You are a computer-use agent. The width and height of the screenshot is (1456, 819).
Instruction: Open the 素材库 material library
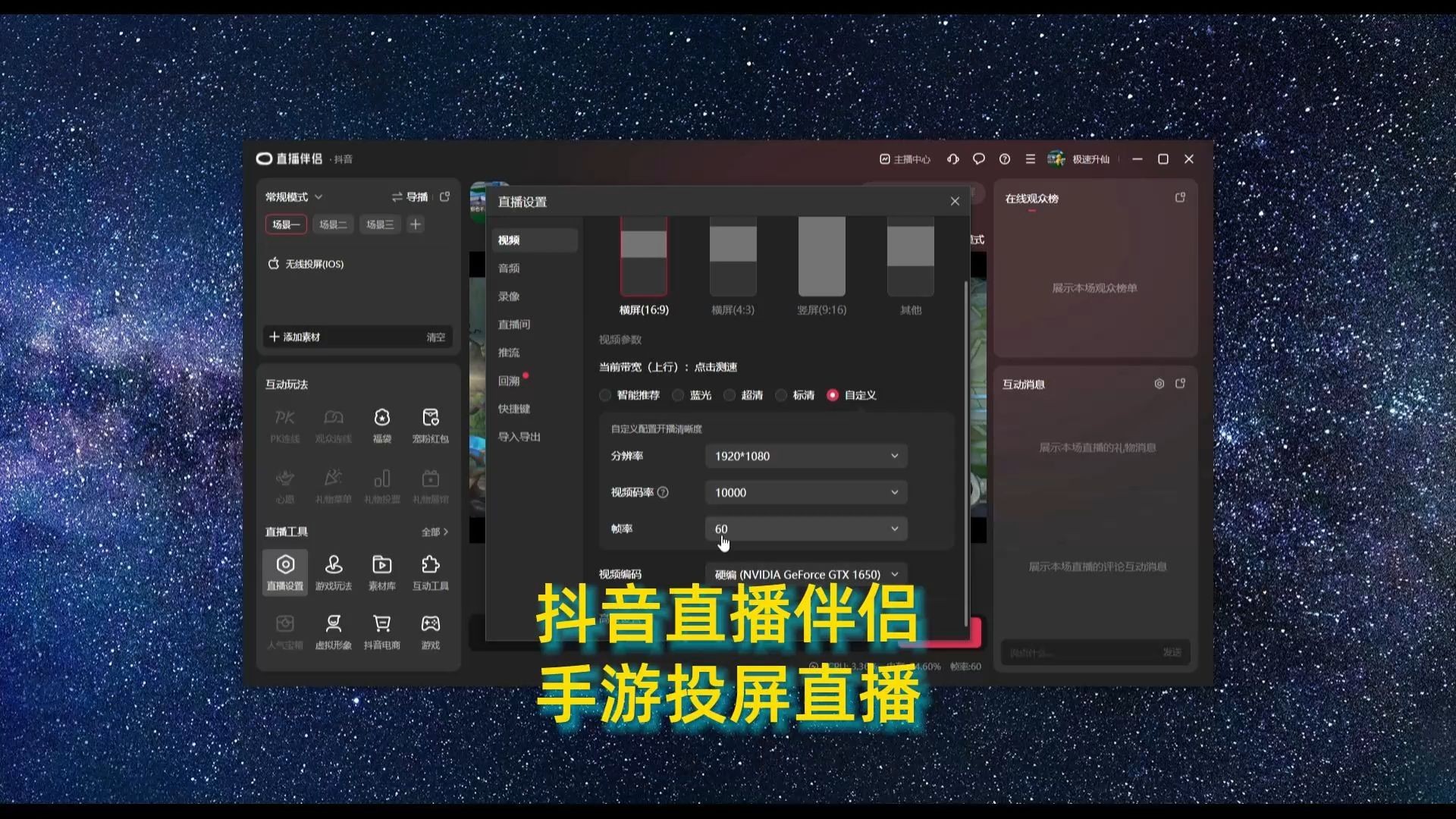click(382, 573)
